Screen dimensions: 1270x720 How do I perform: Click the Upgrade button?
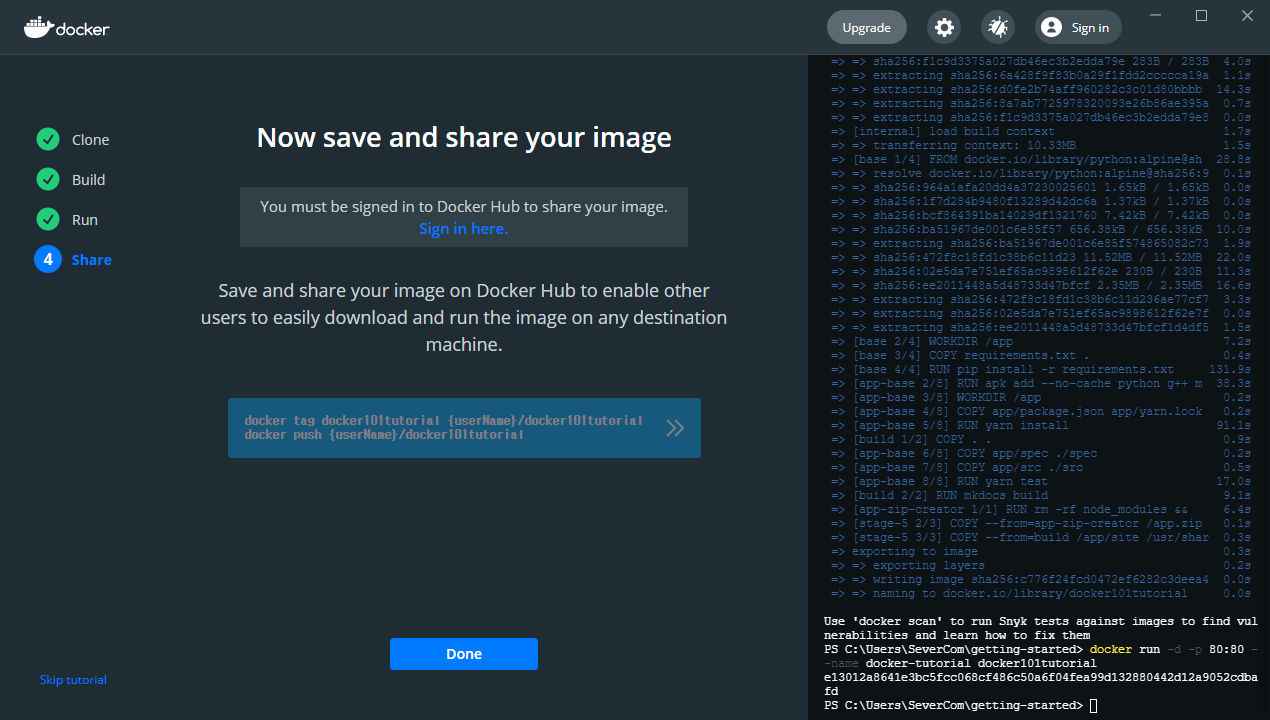pyautogui.click(x=866, y=27)
